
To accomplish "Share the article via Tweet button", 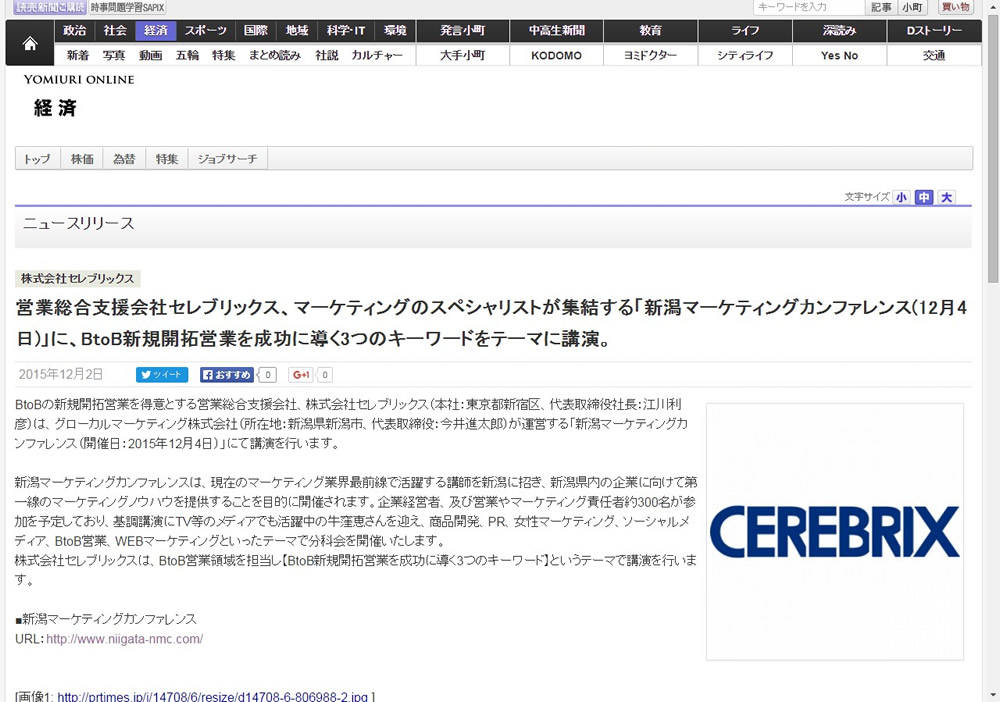I will tap(162, 375).
